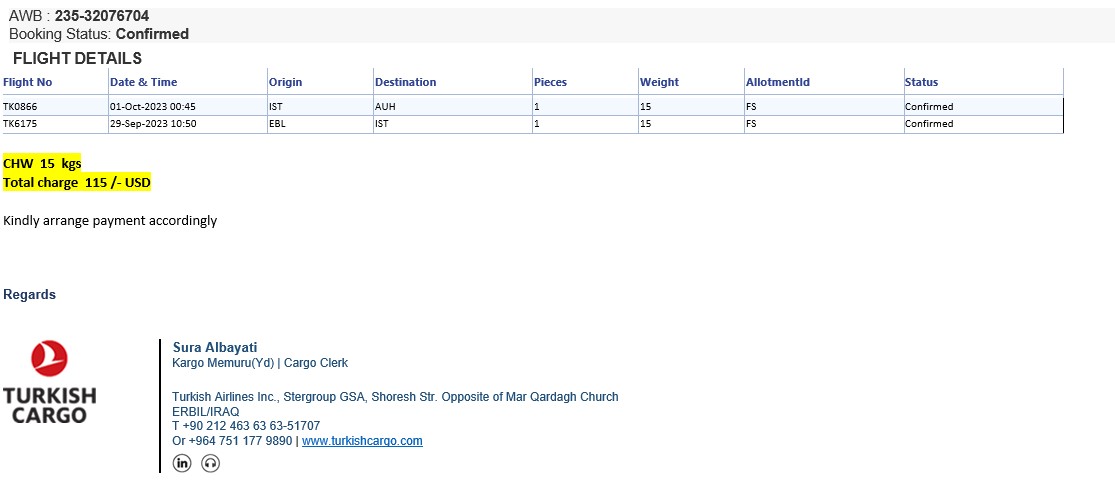
Task: Click the Status column header
Action: (x=921, y=82)
